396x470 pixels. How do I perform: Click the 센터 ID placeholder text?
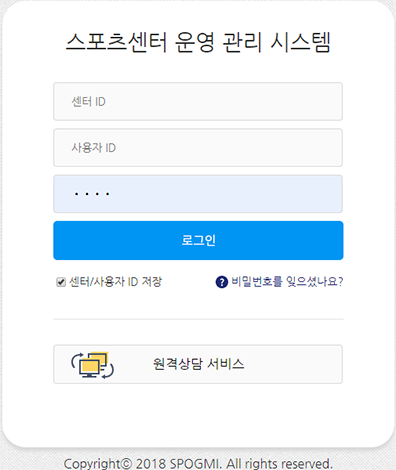88,102
